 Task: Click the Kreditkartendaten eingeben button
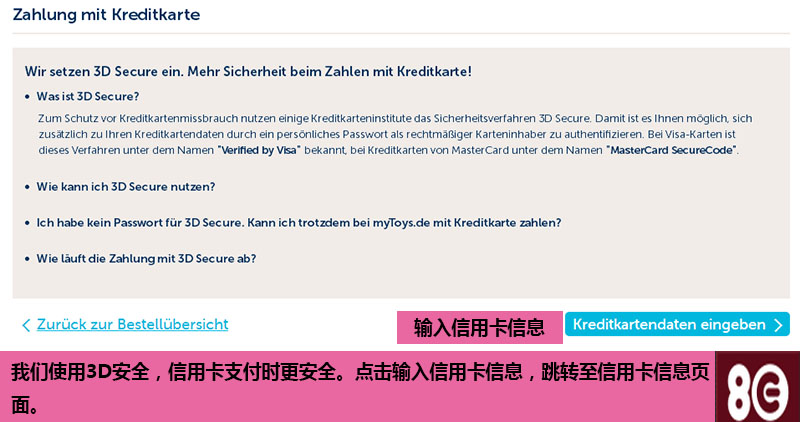tap(677, 325)
